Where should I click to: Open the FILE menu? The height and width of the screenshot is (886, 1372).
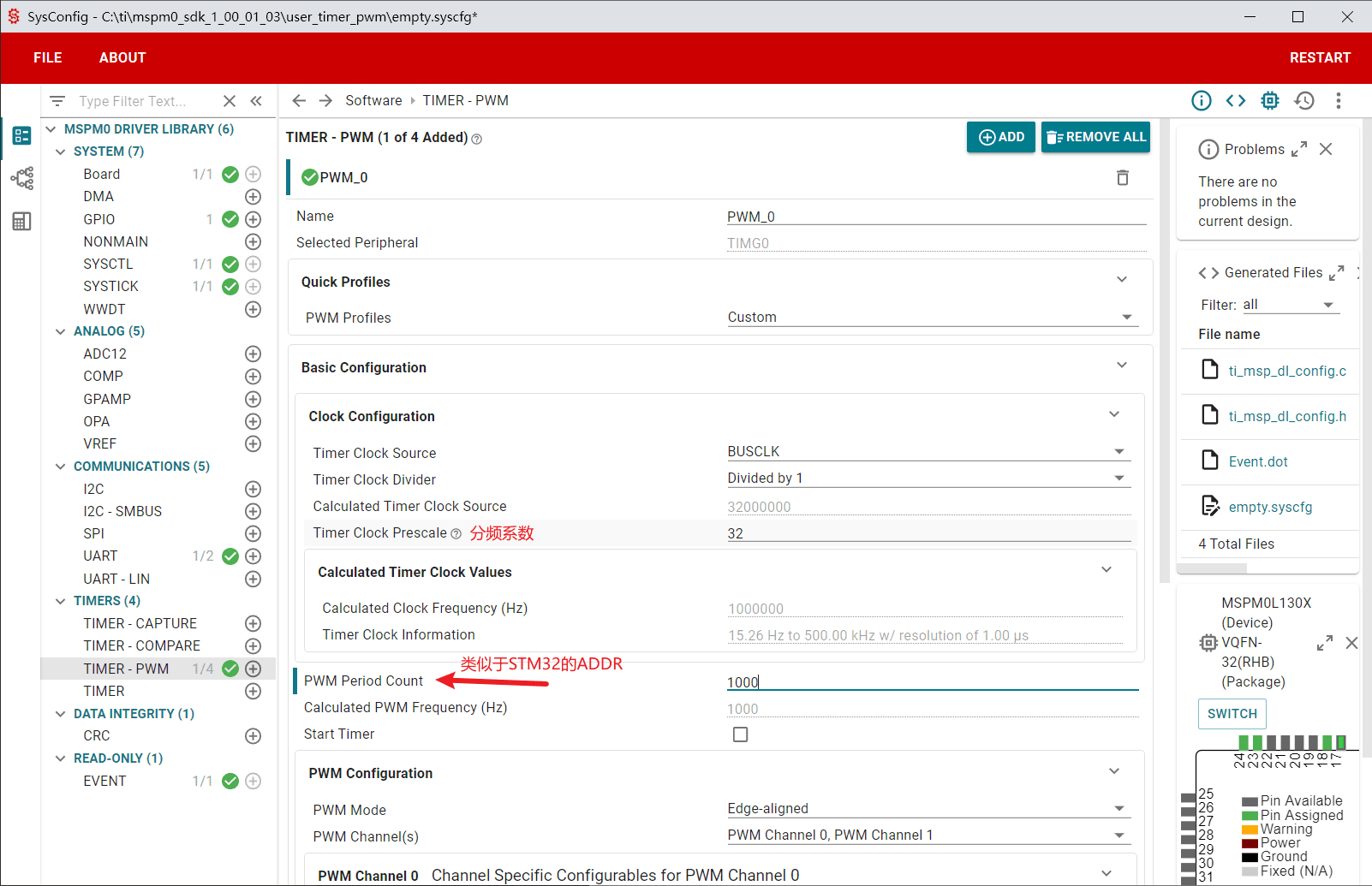48,57
